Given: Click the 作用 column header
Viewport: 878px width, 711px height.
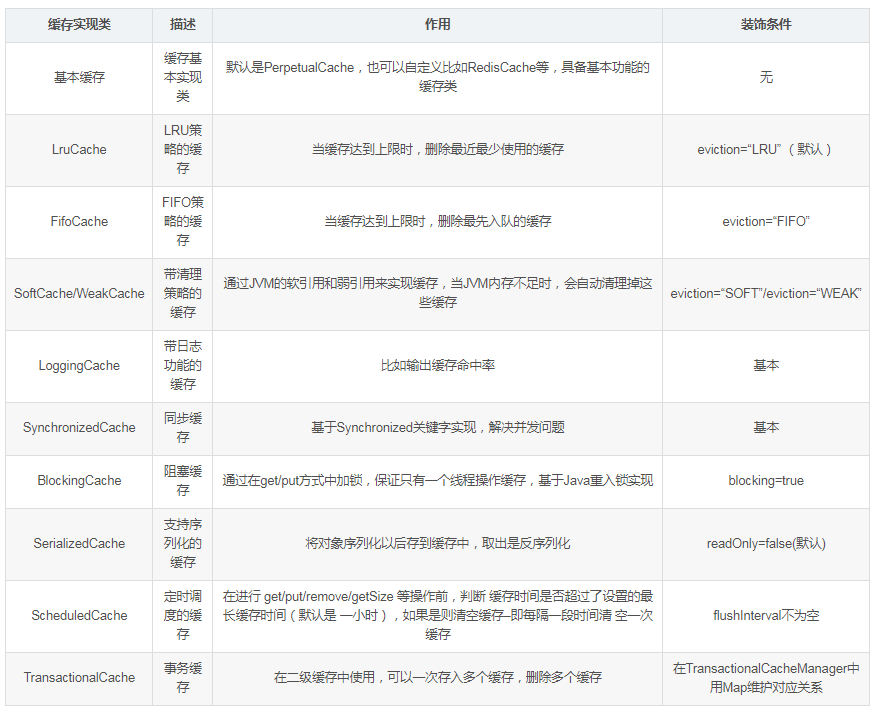Looking at the screenshot, I should (x=437, y=25).
